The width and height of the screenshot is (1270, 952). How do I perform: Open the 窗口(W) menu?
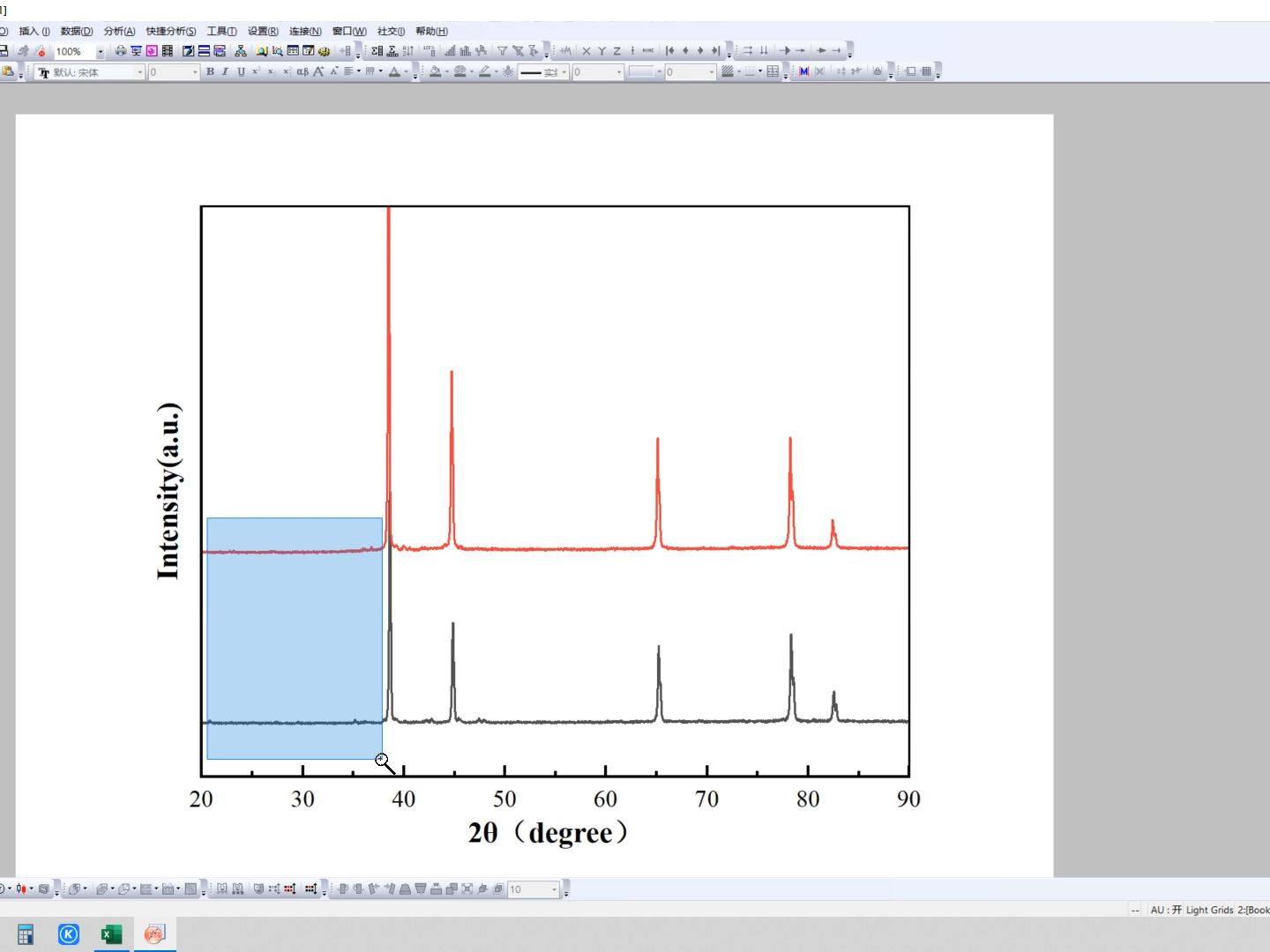[x=349, y=31]
